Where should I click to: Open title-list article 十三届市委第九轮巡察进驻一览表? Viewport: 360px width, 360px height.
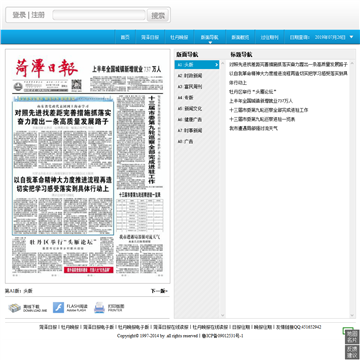click(262, 119)
